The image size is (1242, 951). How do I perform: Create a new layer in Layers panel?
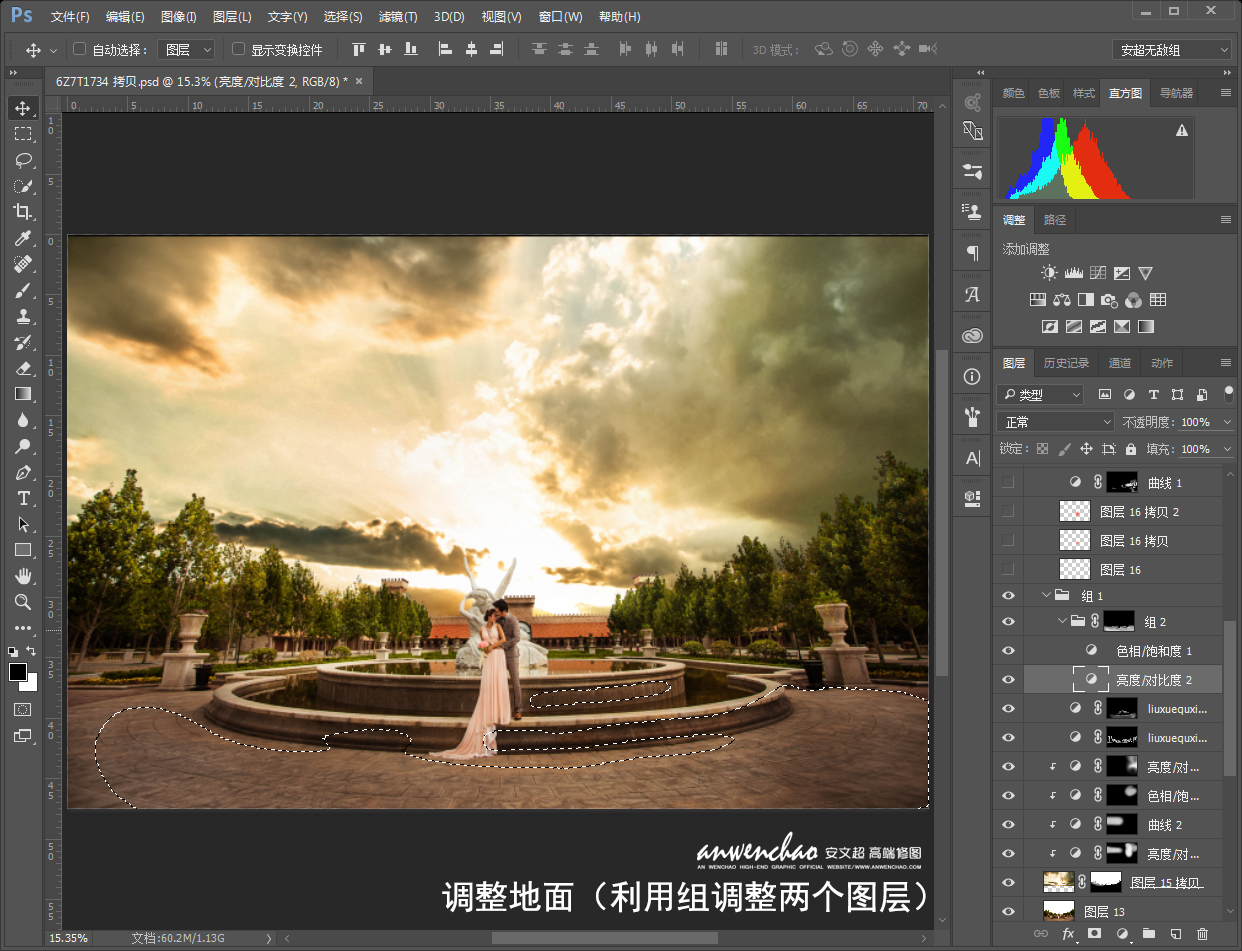pos(1175,934)
